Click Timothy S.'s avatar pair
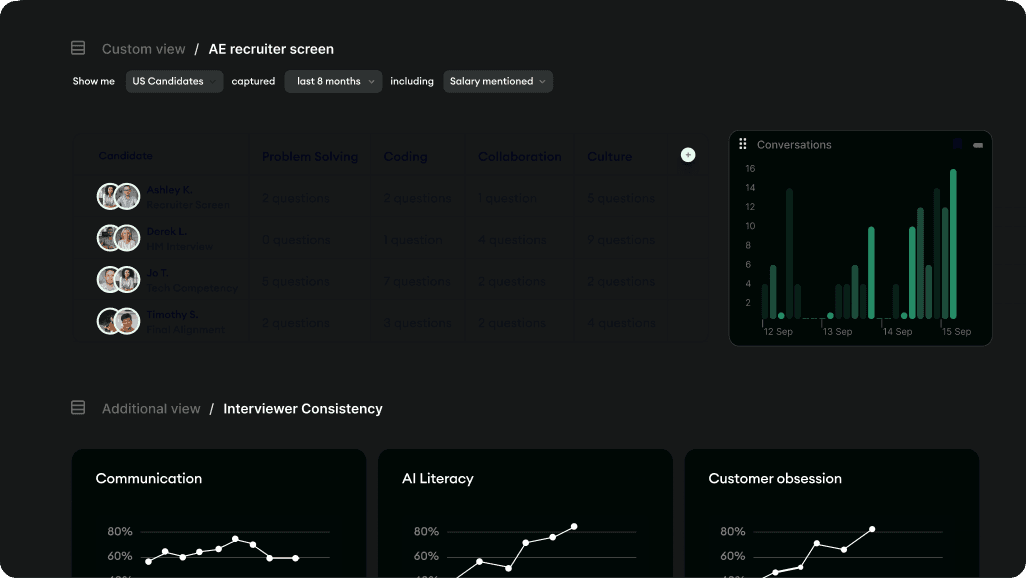 coord(118,321)
